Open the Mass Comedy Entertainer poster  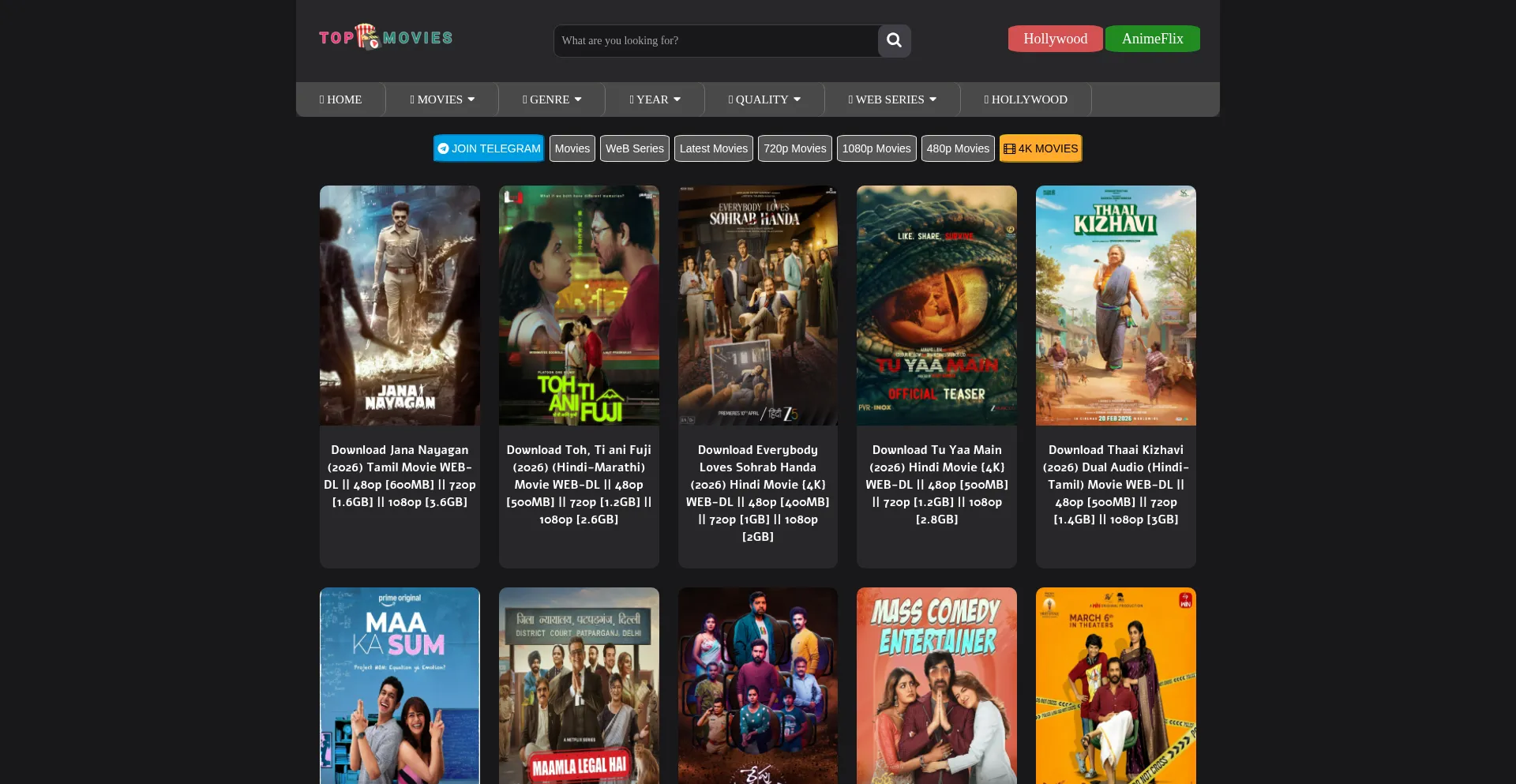click(936, 685)
